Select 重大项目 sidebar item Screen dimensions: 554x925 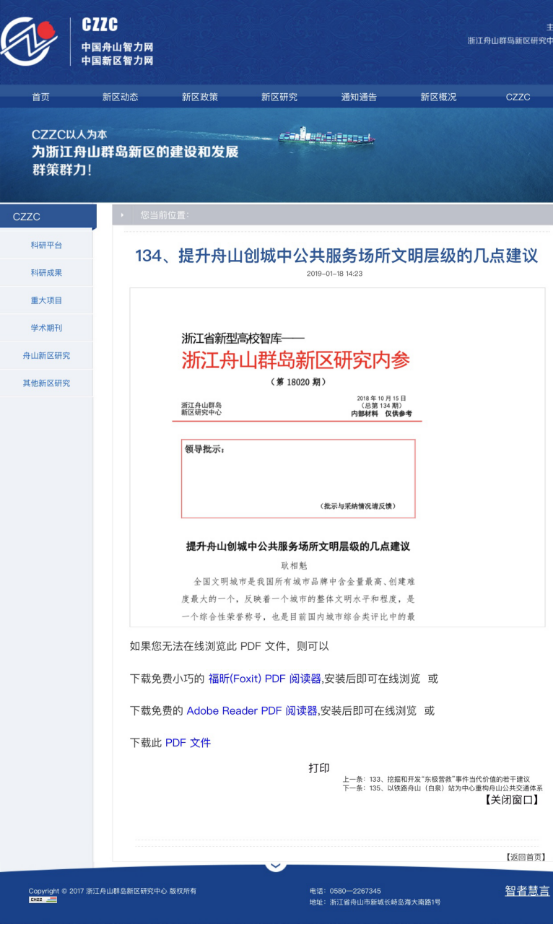[47, 300]
